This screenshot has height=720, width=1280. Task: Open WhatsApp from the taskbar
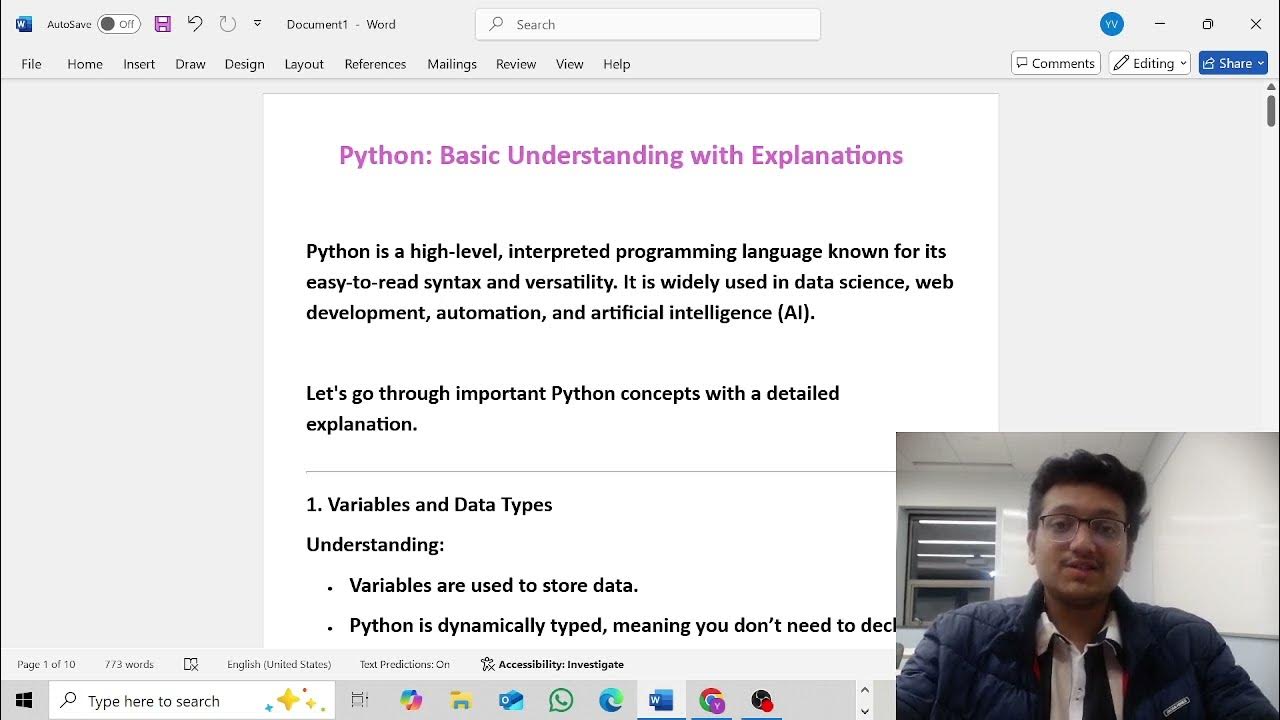point(561,701)
